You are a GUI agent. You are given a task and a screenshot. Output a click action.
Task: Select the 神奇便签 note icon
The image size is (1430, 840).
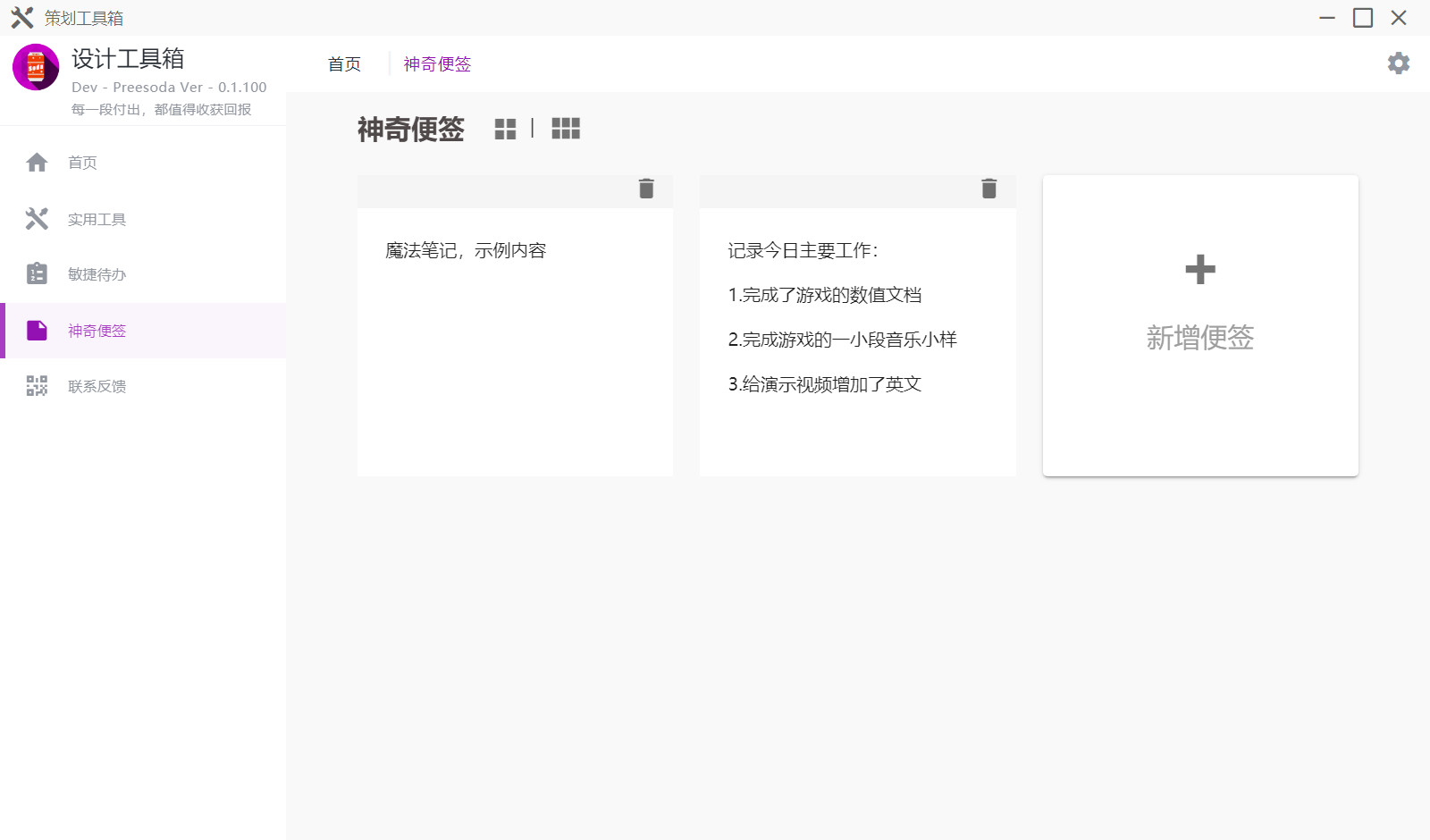click(x=37, y=330)
